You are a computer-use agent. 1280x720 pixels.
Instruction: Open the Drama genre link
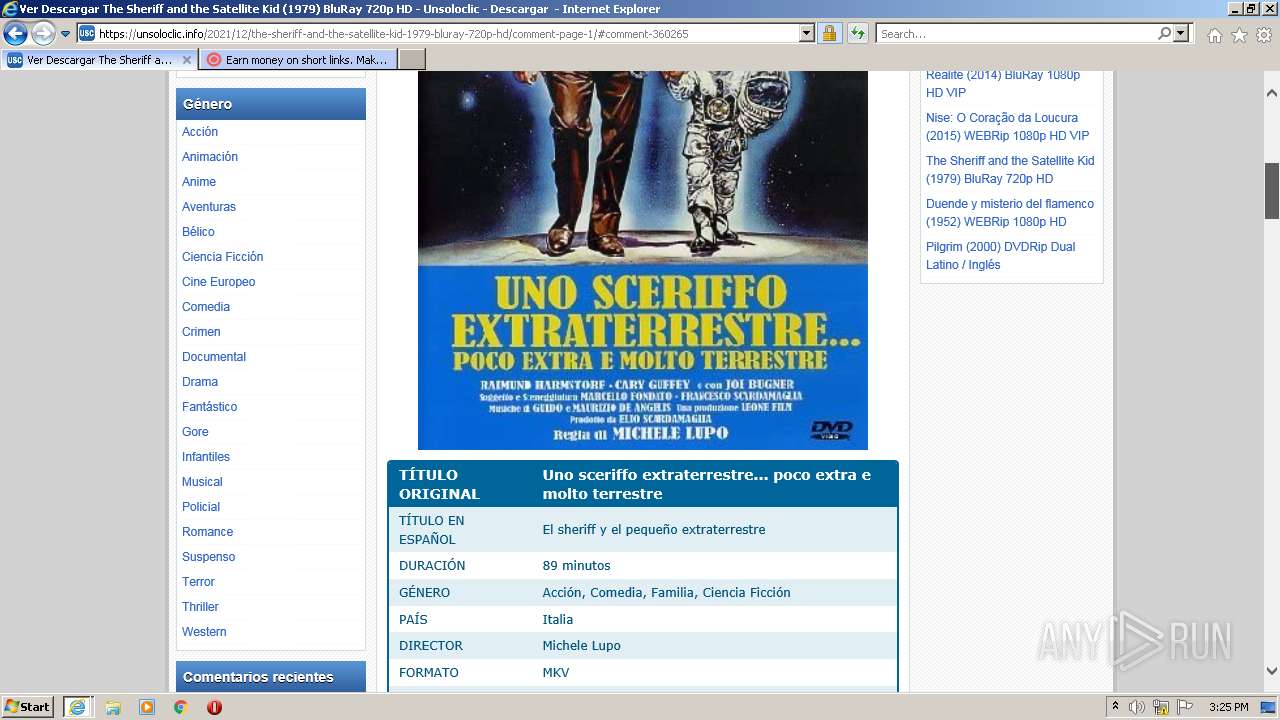click(x=200, y=382)
